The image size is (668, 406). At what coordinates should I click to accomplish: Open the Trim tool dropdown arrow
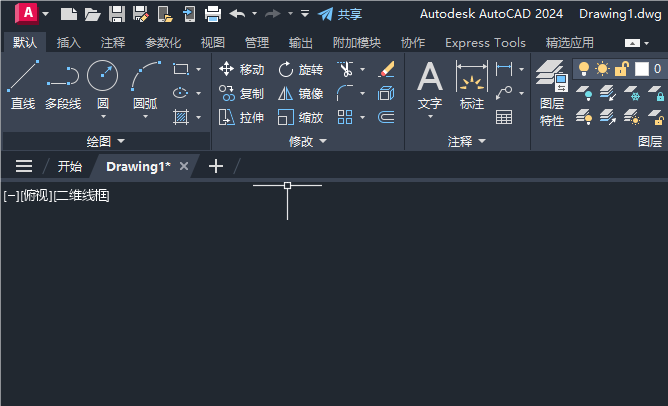pyautogui.click(x=363, y=69)
